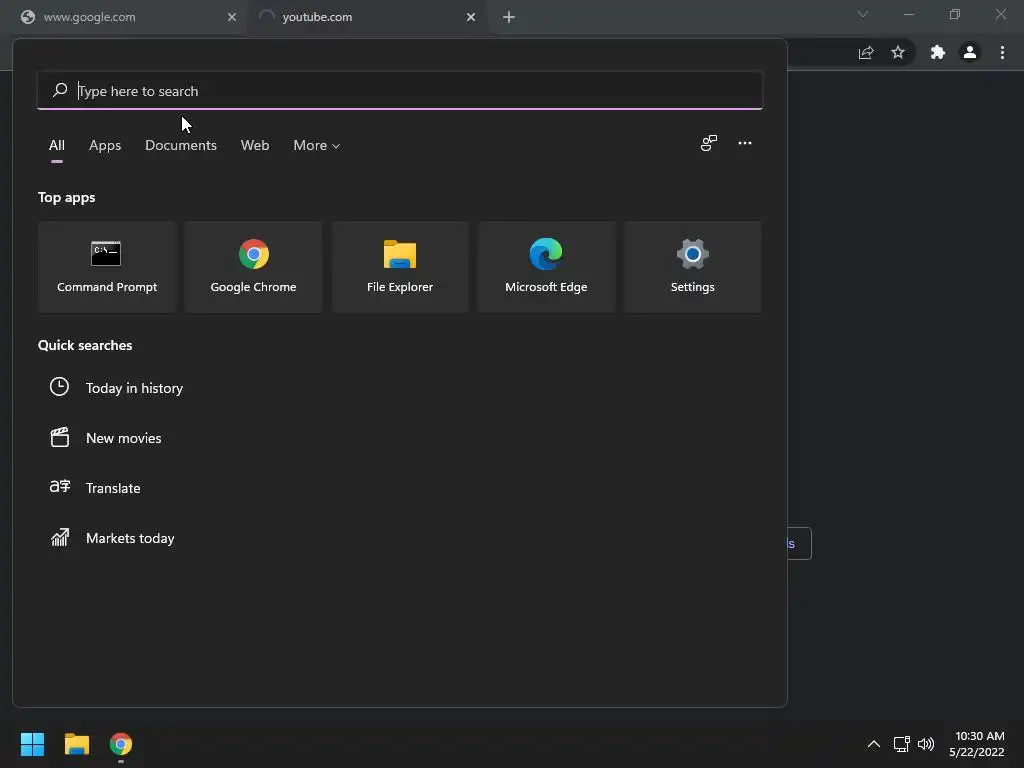Open Chrome tab search chevron
Screen dimensions: 1024x768
point(863,14)
